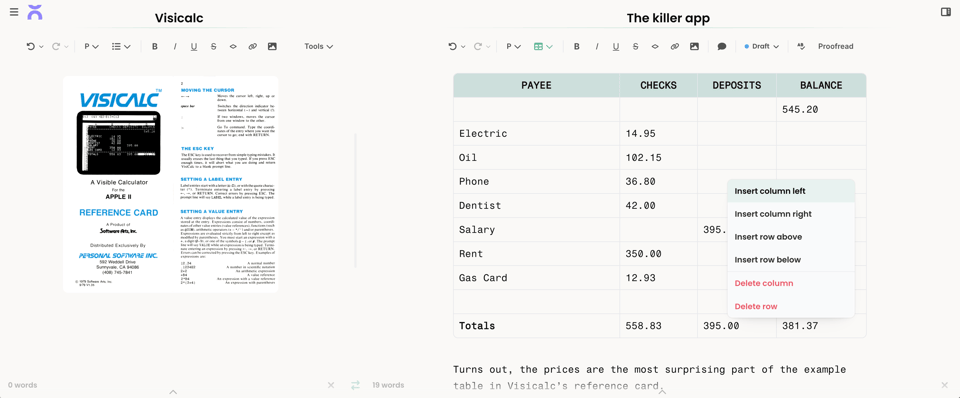The image size is (960, 398).
Task: Apply strikethrough in Visicalc editor toolbar
Action: [x=214, y=47]
